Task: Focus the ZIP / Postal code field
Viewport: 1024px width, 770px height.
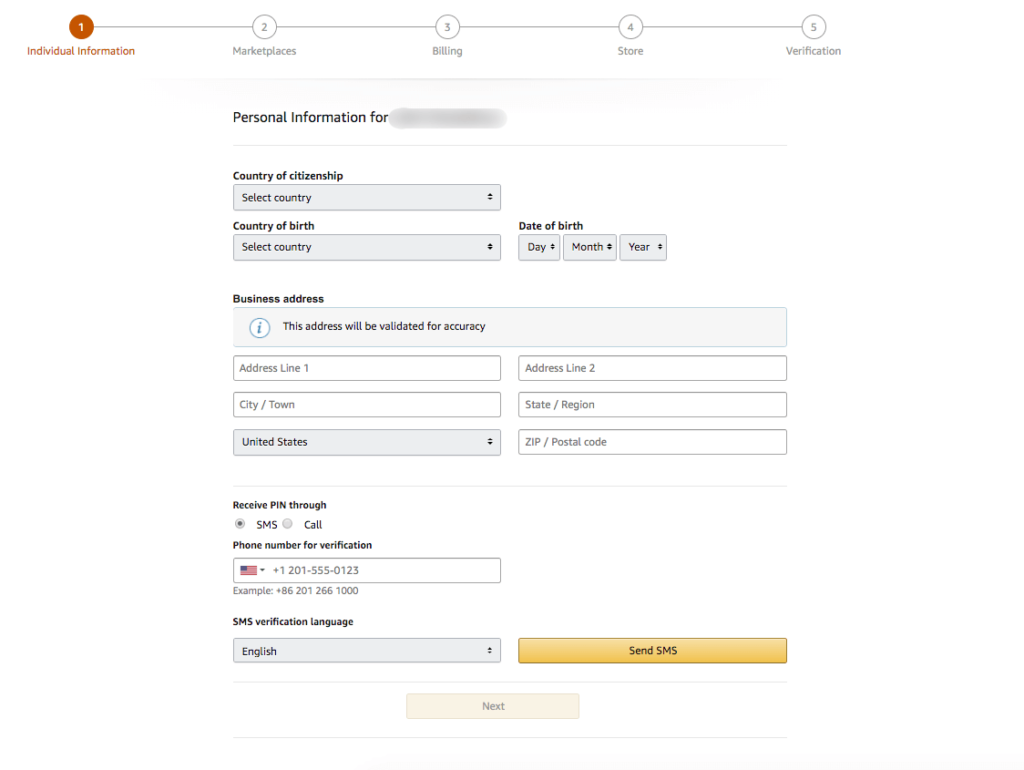Action: [x=652, y=442]
